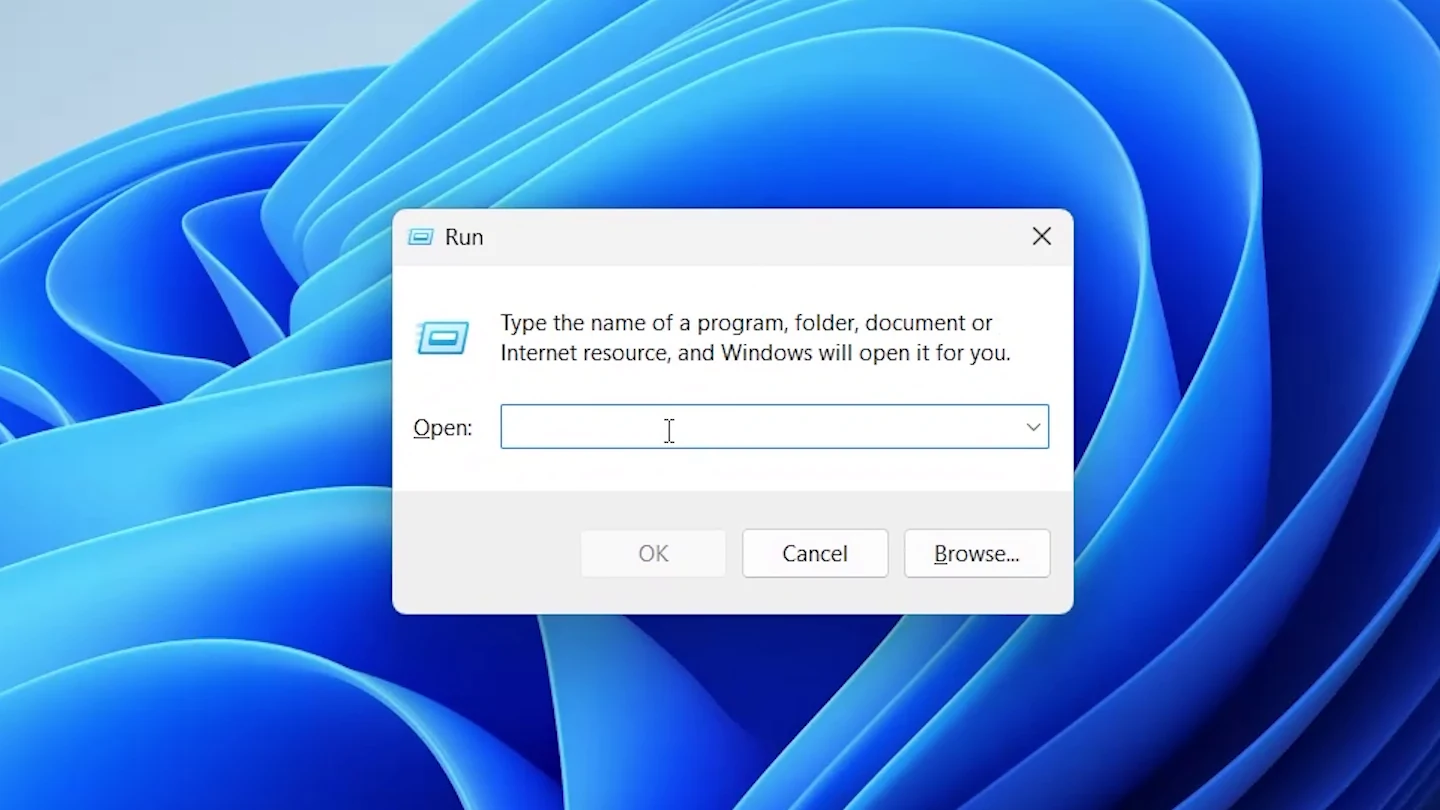Viewport: 1440px width, 810px height.
Task: Click the Run icon in title bar
Action: pos(420,237)
